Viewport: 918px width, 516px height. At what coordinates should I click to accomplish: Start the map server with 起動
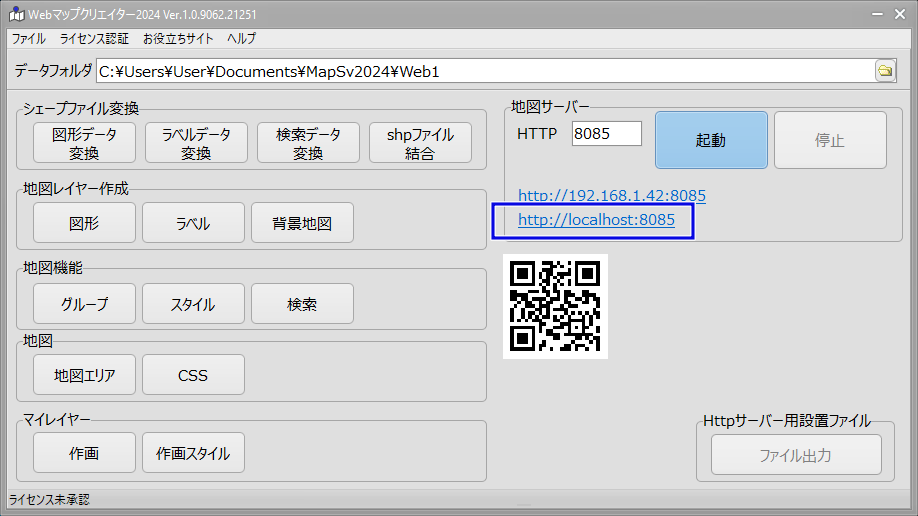[x=711, y=140]
